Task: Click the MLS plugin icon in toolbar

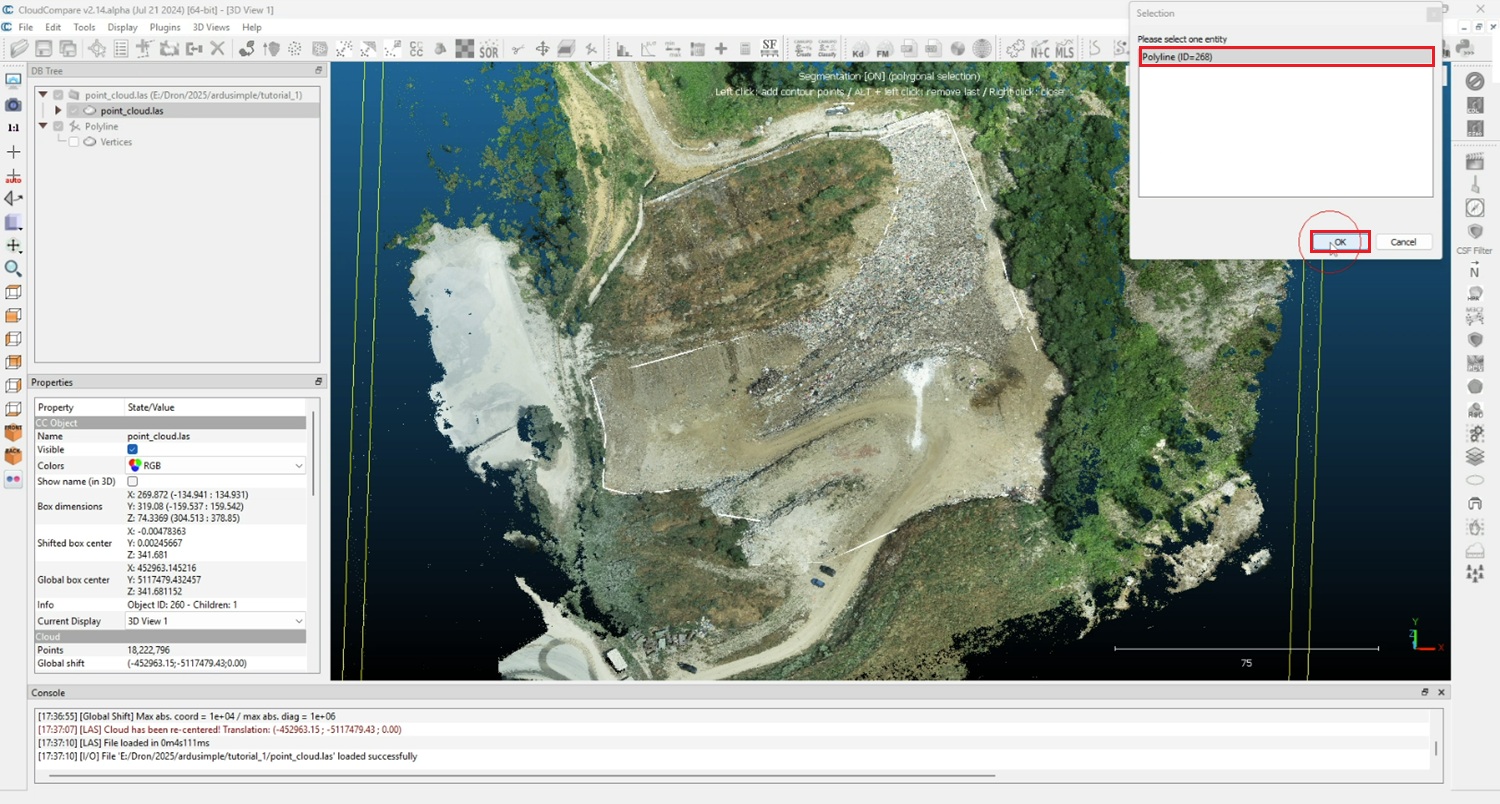Action: point(1064,48)
